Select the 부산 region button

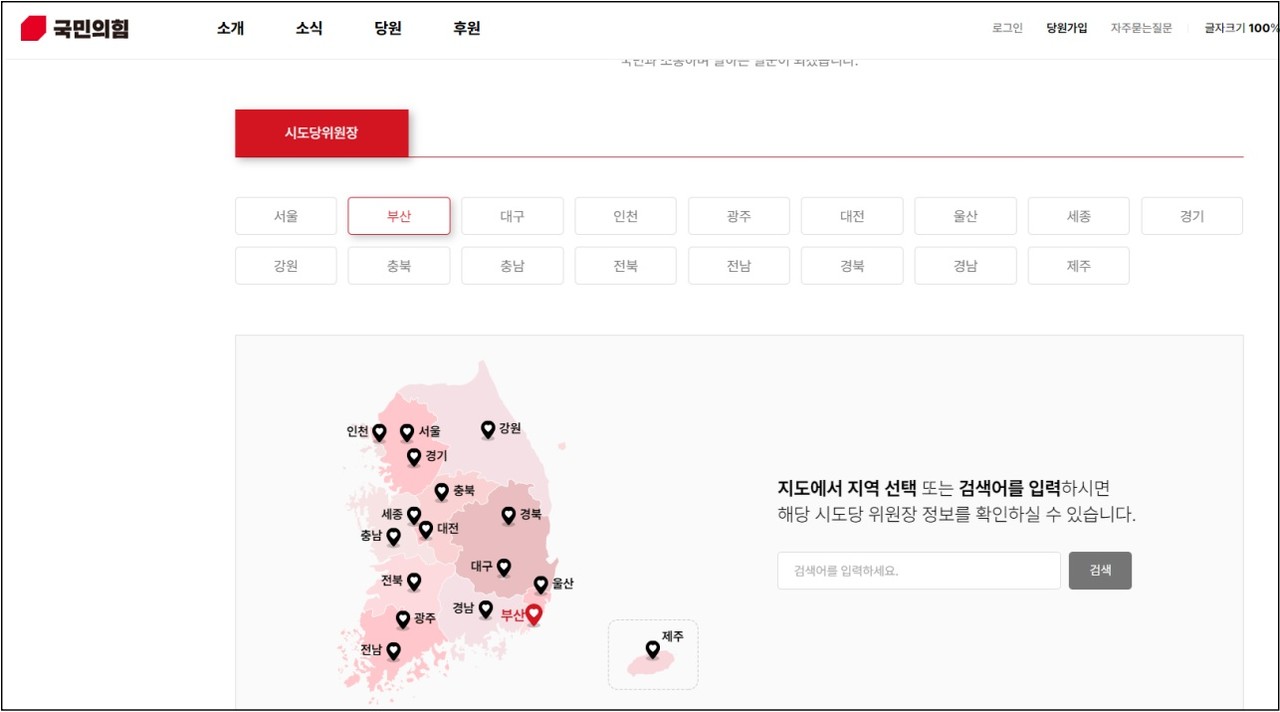(x=398, y=216)
